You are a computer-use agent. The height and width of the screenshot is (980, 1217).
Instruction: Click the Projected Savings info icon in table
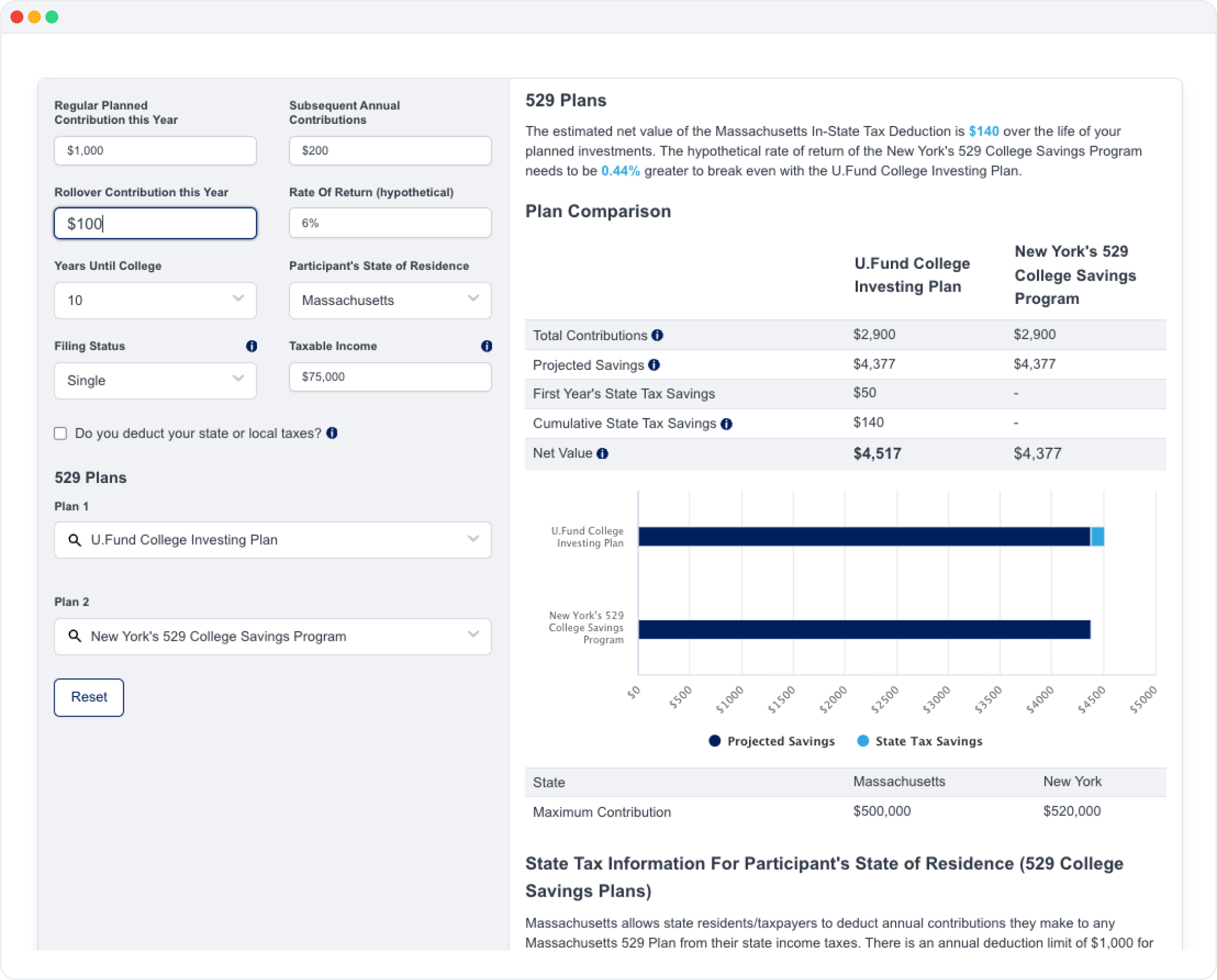click(x=653, y=365)
